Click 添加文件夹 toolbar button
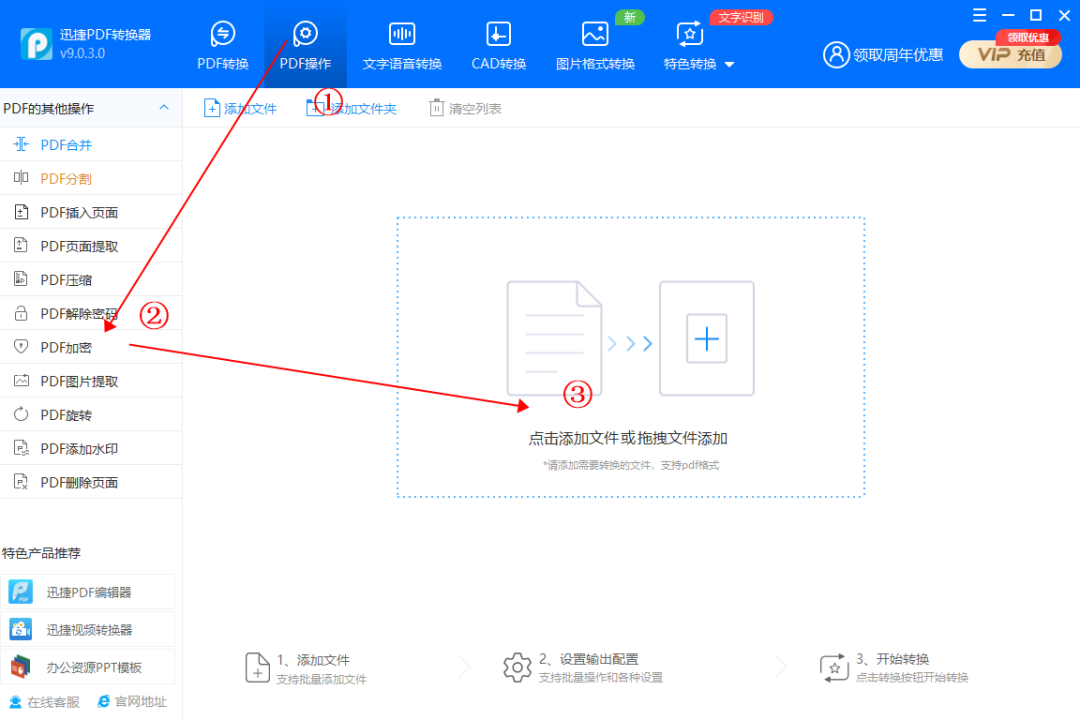 click(351, 108)
